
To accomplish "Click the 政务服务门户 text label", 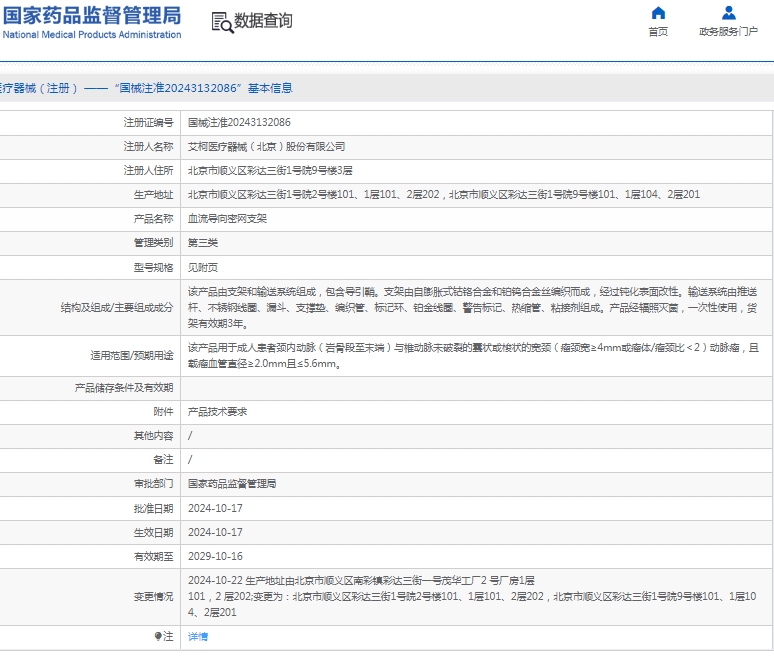I will 729,32.
